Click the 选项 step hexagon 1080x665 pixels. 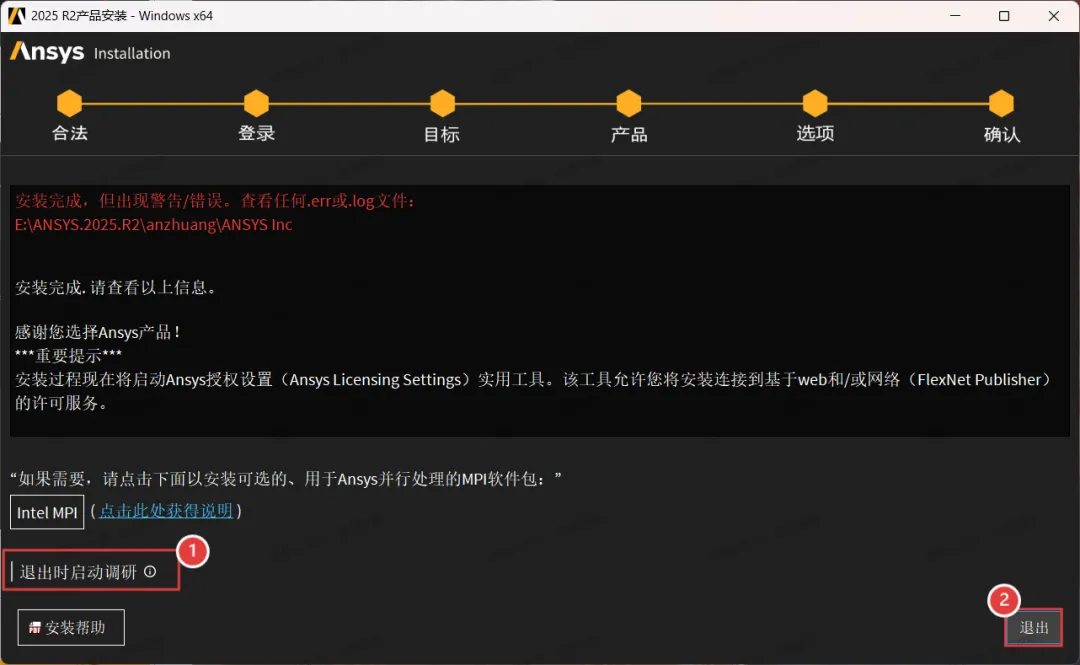tap(815, 103)
